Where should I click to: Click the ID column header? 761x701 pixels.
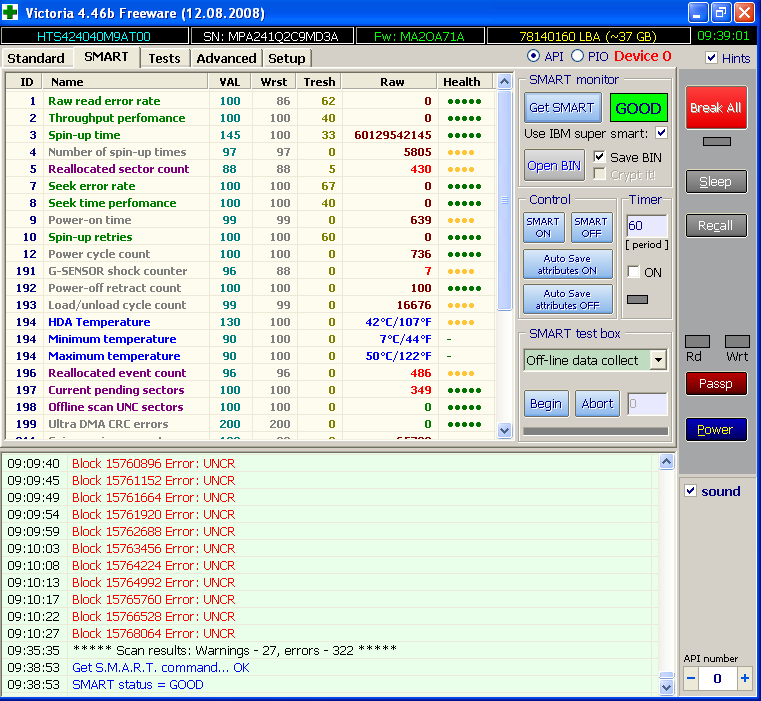coord(25,82)
